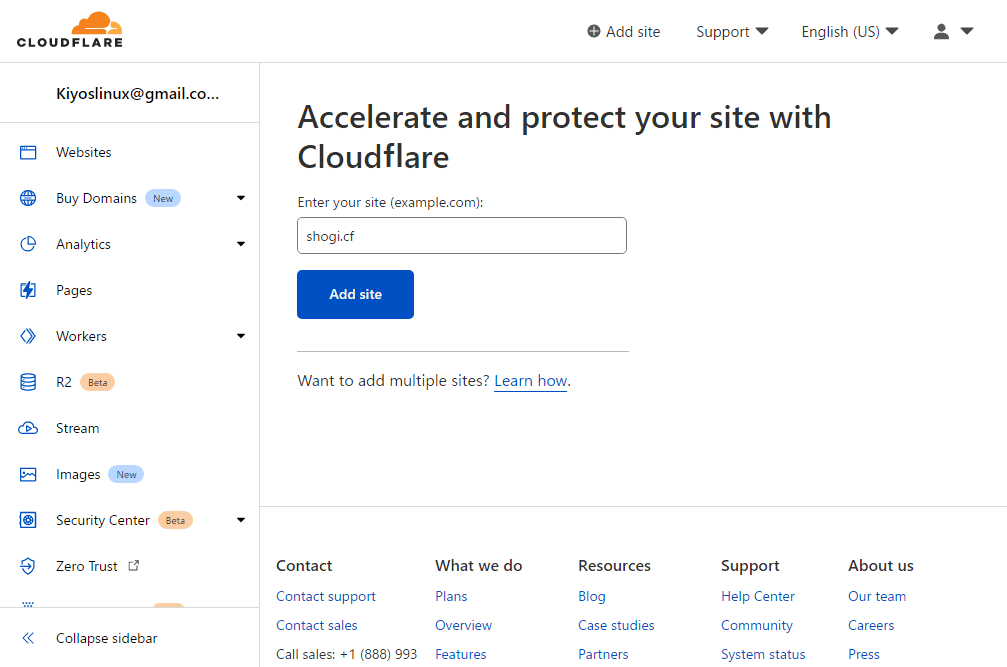Open the English (US) language dropdown
Screen dimensions: 1007x667
click(850, 31)
